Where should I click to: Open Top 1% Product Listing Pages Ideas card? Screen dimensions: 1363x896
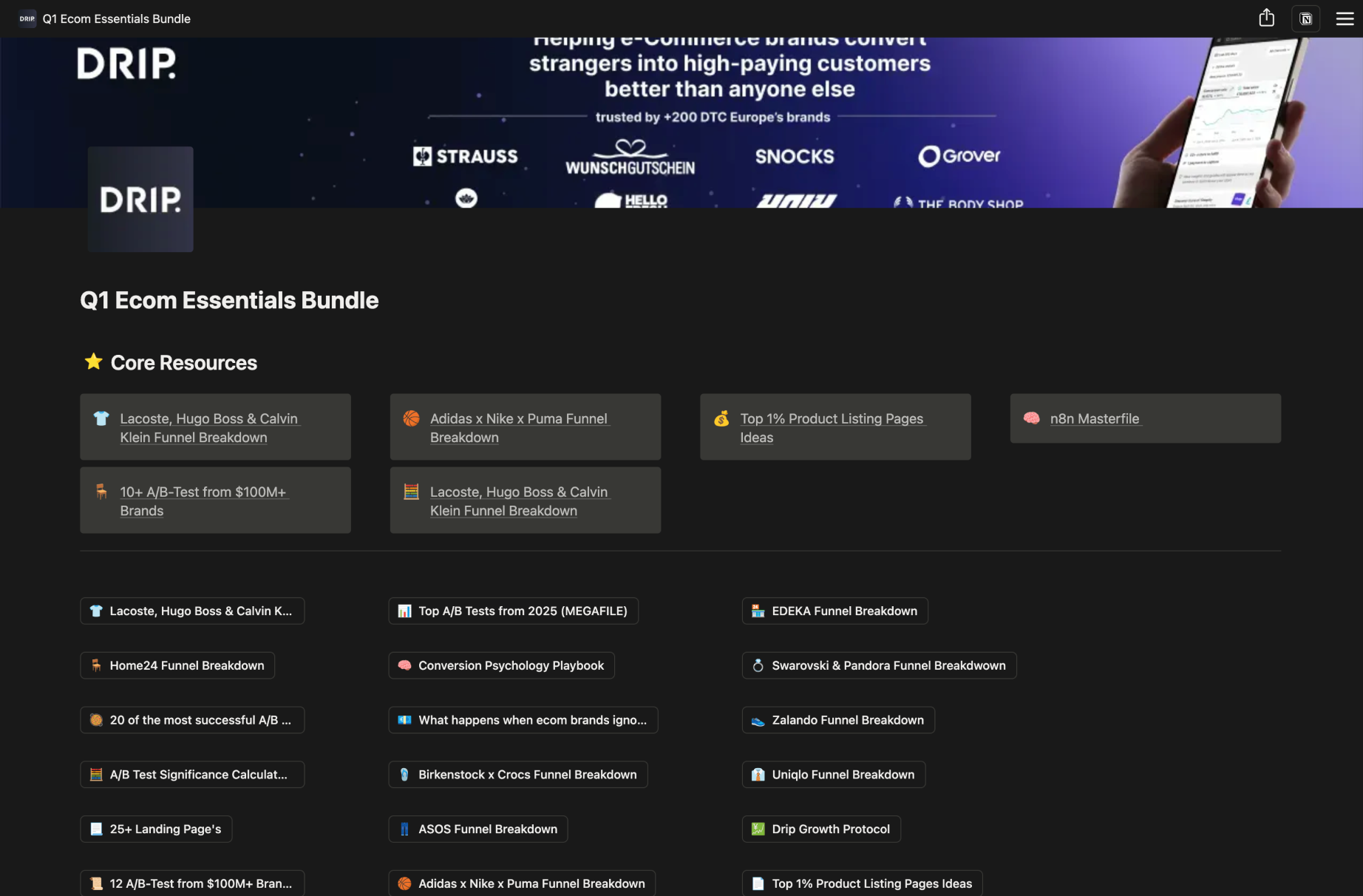831,427
